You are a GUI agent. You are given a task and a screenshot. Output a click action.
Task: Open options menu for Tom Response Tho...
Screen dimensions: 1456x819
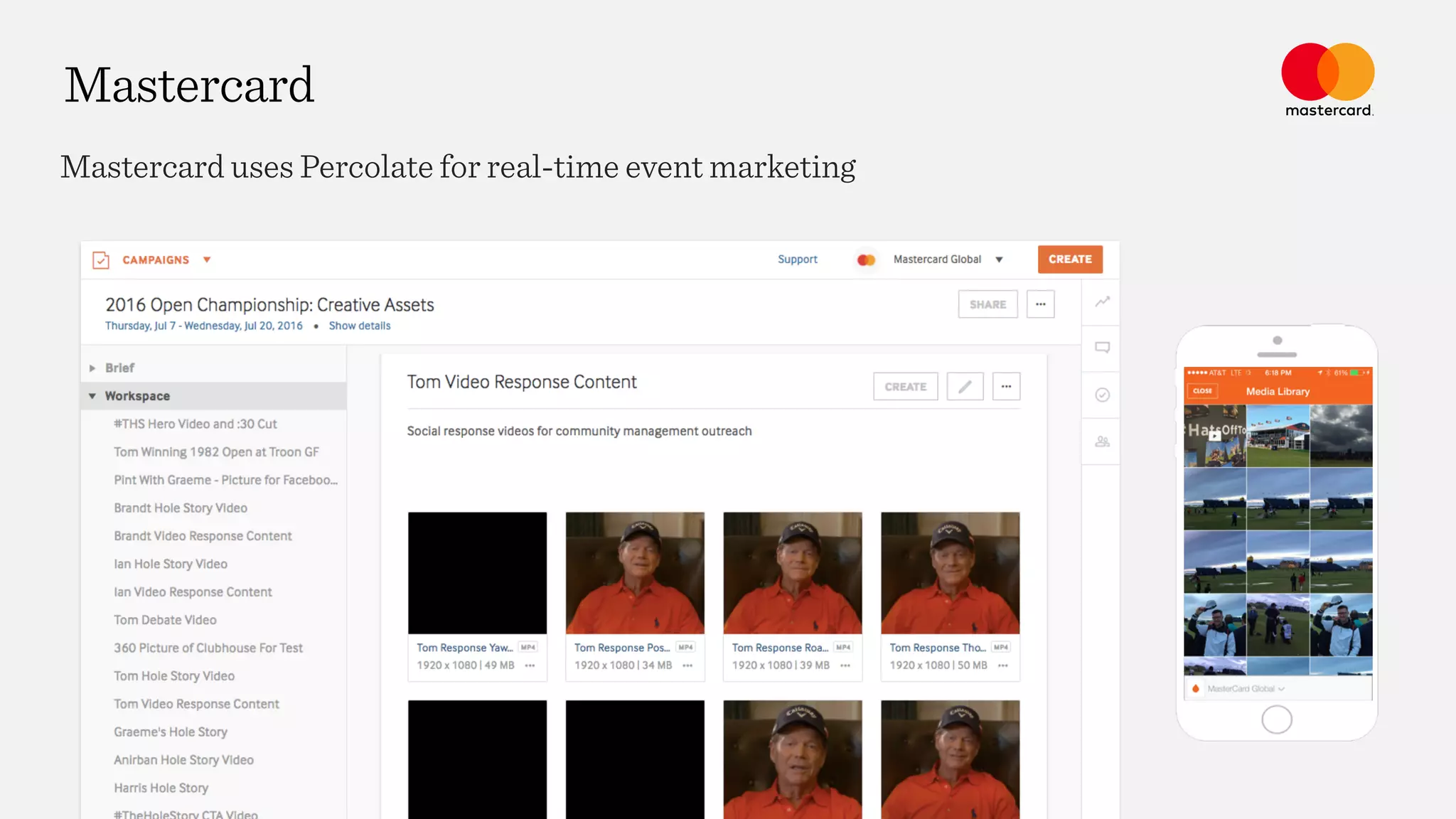1003,665
